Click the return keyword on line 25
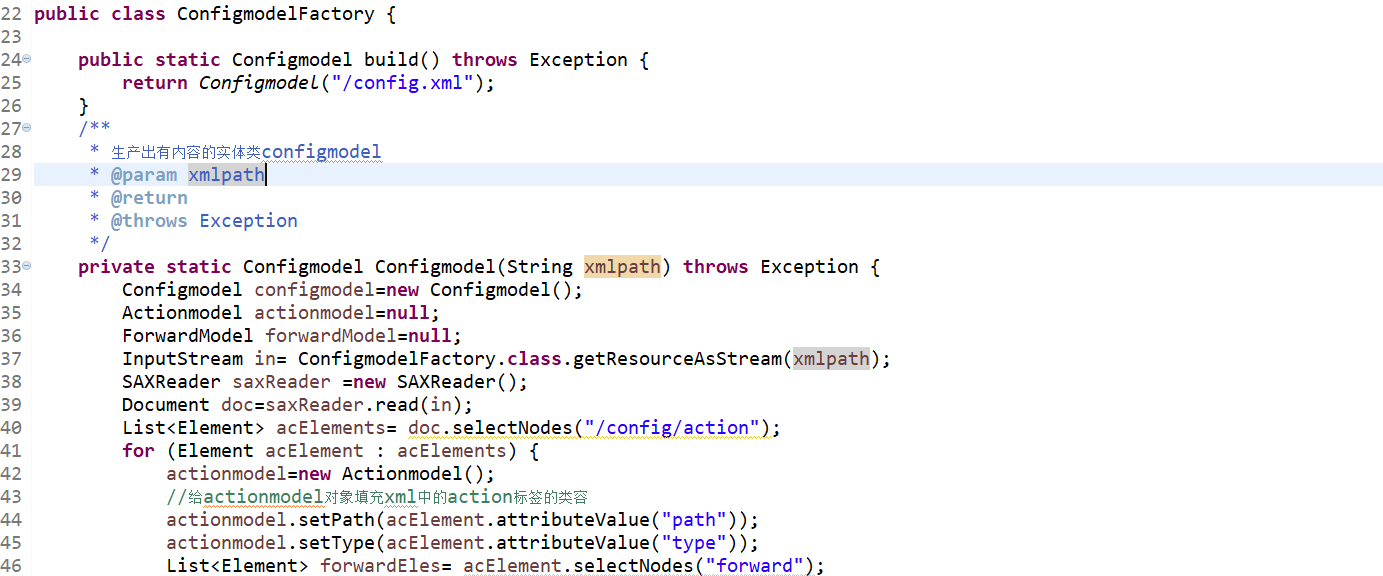Viewport: 1383px width, 576px height. (155, 83)
